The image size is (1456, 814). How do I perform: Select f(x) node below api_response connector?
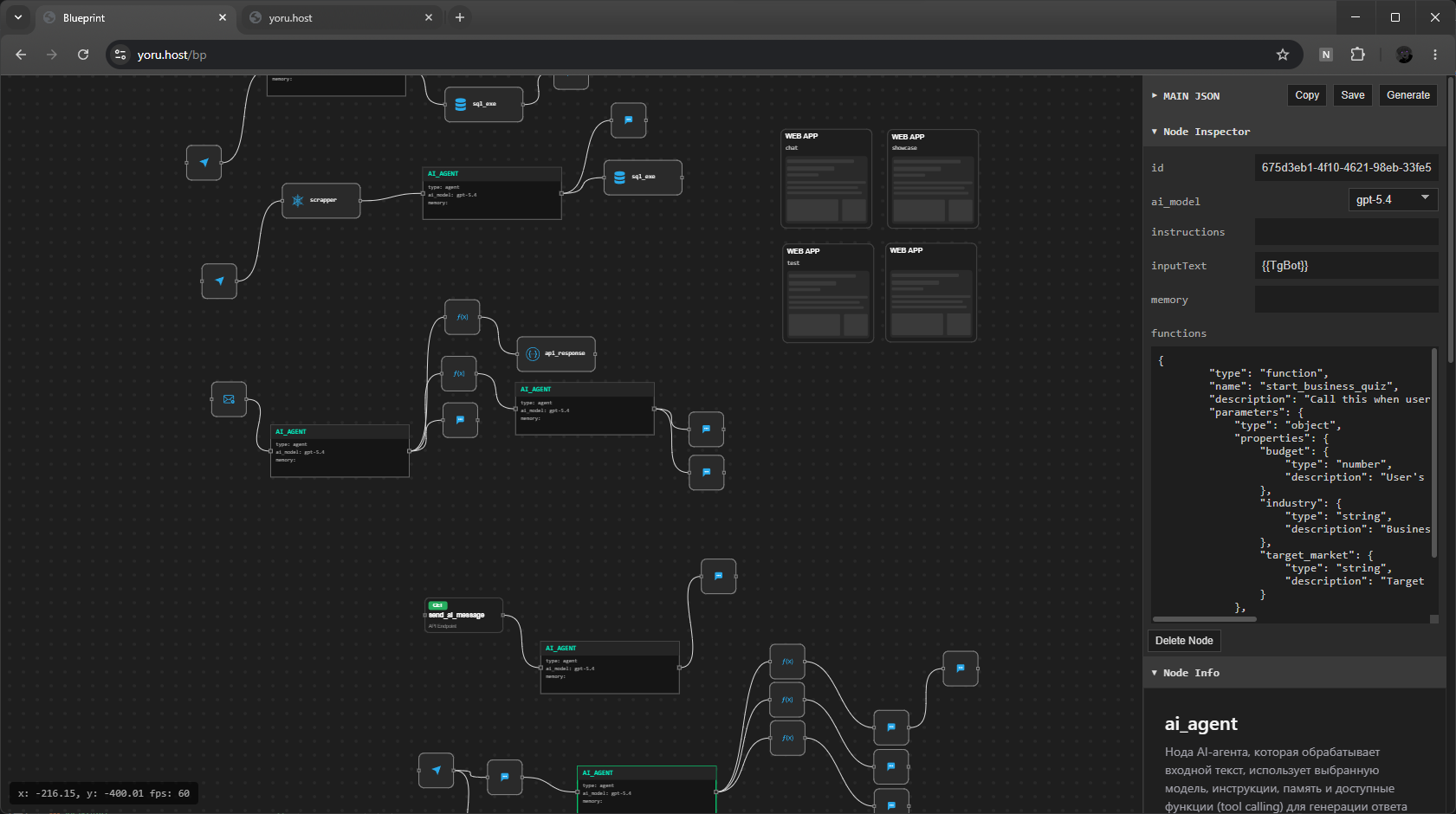tap(459, 373)
